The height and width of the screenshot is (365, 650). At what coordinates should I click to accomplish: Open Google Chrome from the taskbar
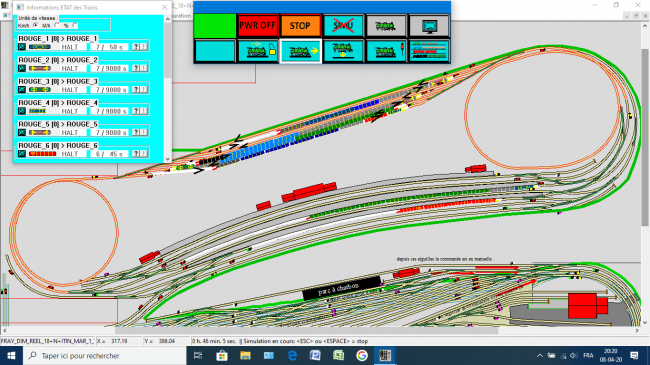click(x=362, y=355)
